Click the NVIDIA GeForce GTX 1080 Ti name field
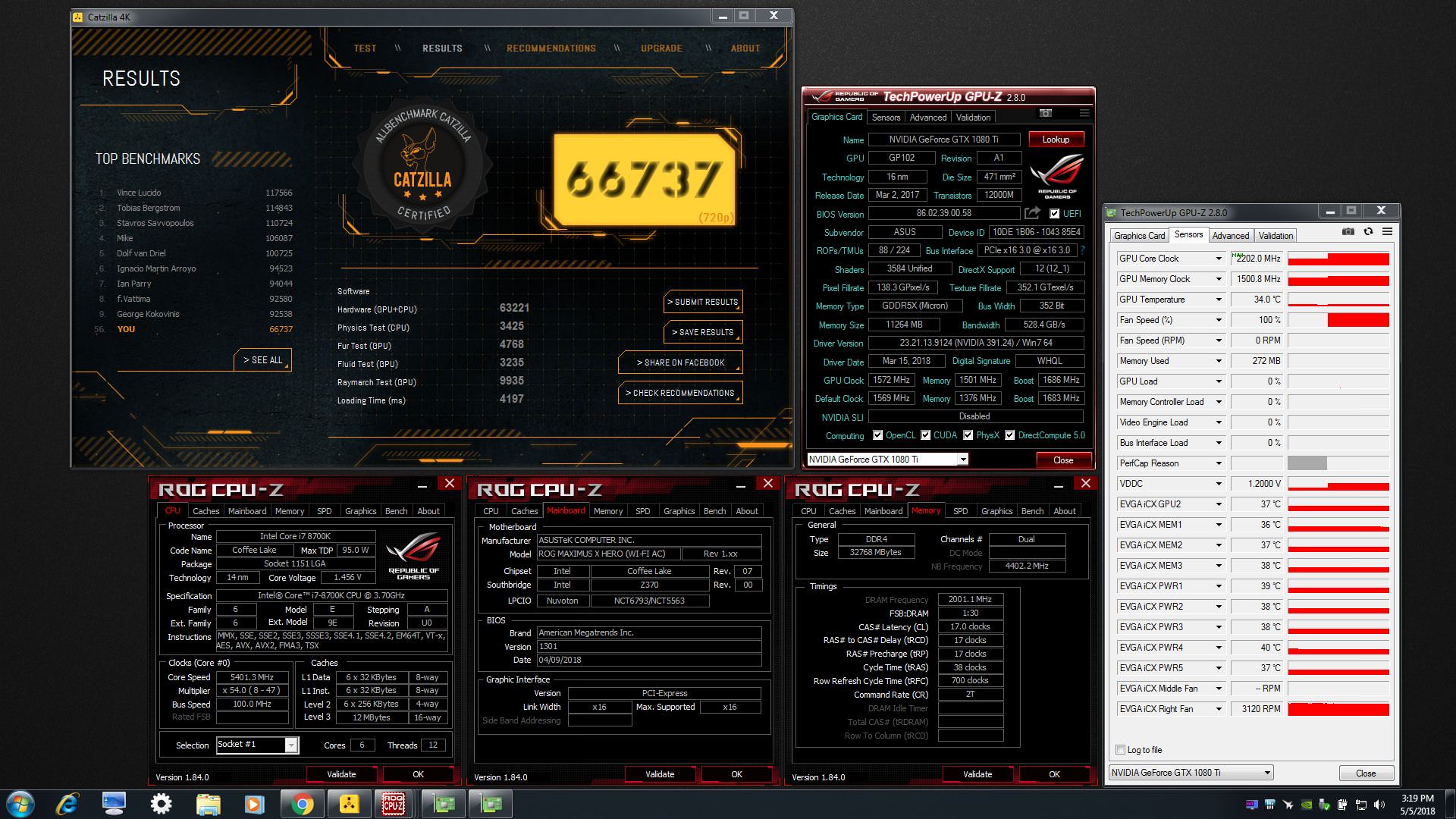 coord(944,140)
